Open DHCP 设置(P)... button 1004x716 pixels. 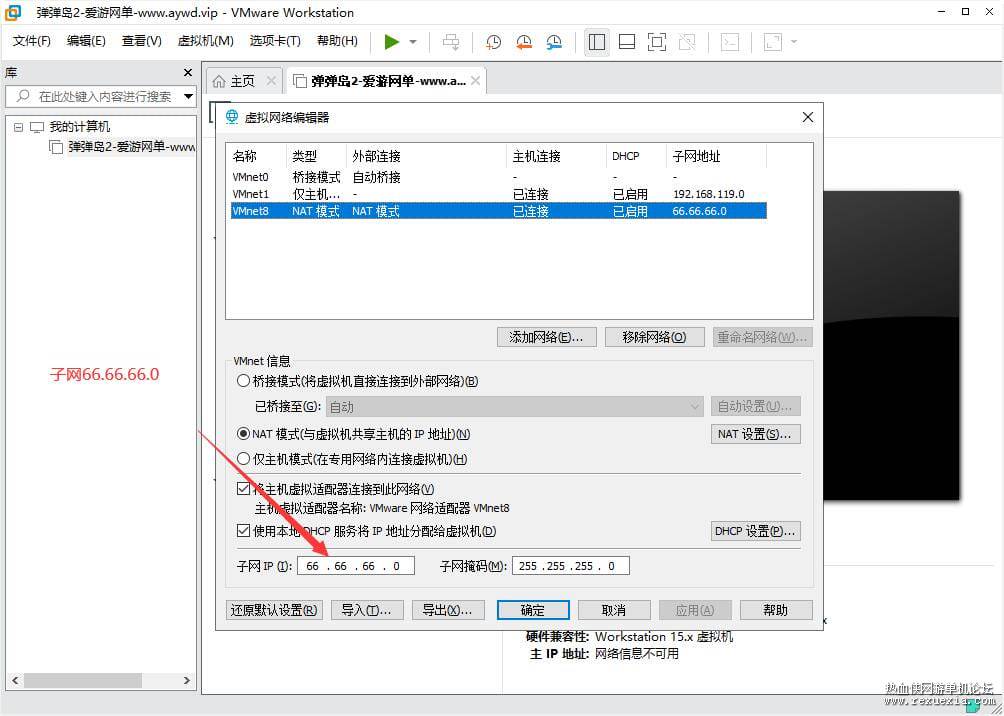click(756, 531)
